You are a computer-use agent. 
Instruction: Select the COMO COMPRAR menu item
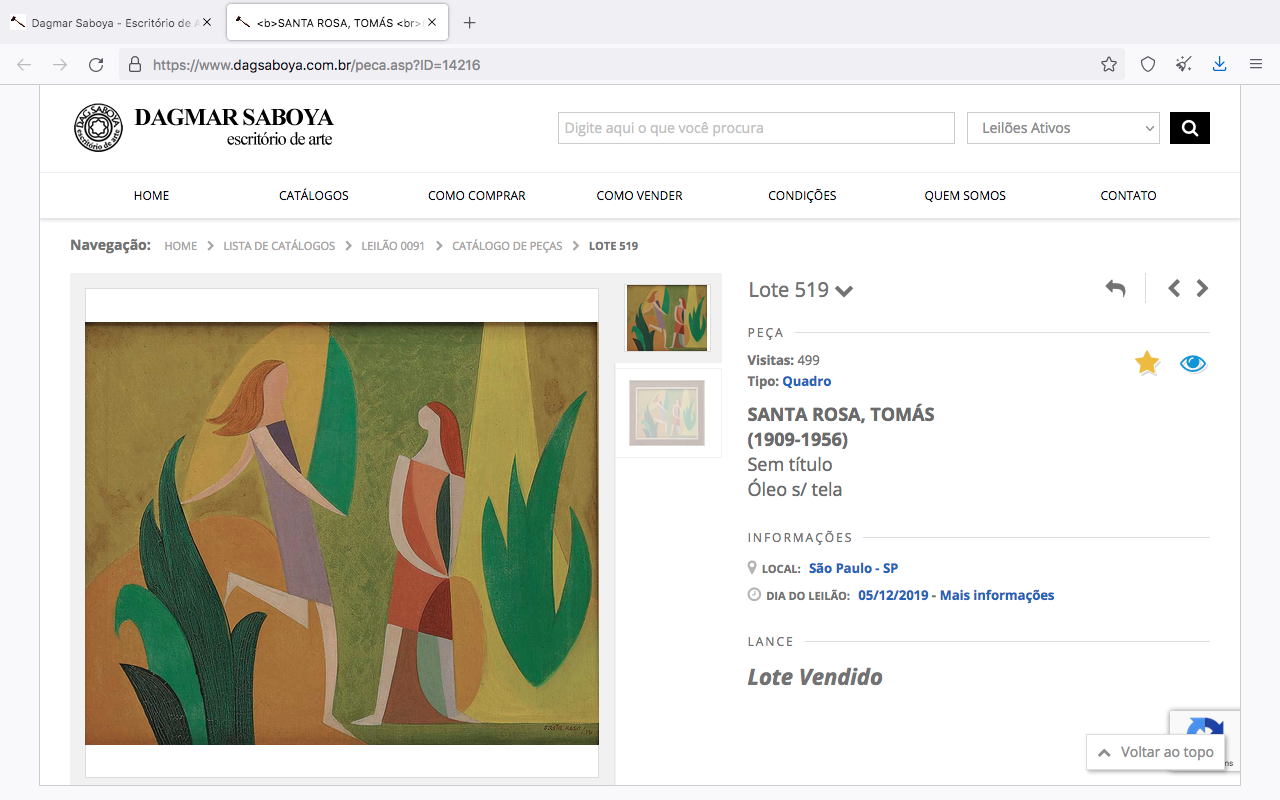point(476,196)
